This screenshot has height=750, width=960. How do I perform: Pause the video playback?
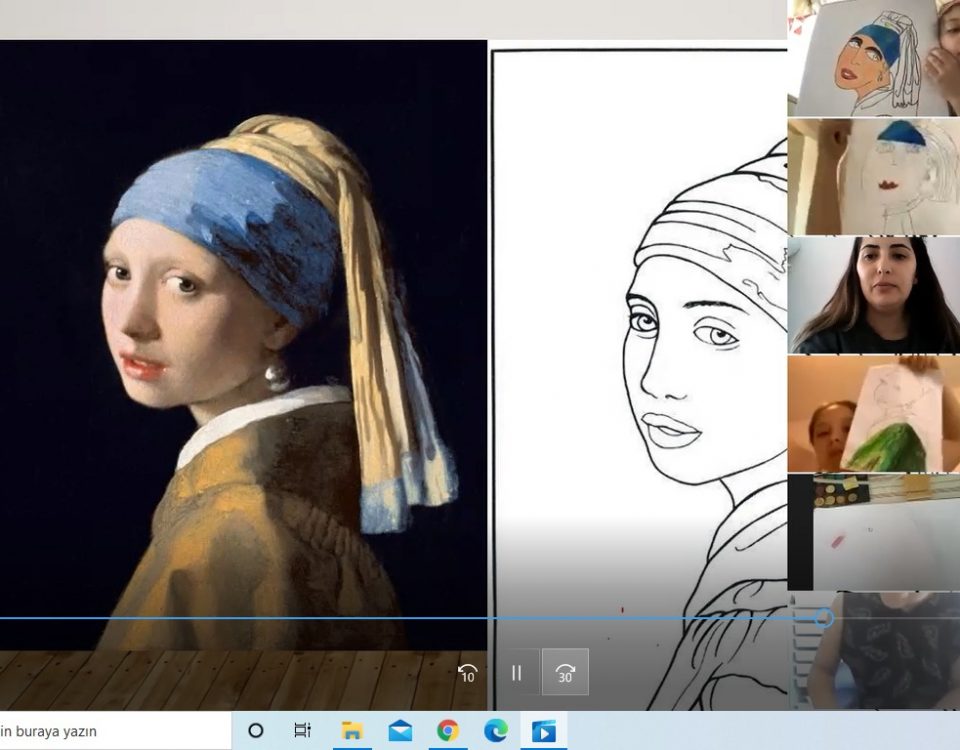pyautogui.click(x=516, y=673)
